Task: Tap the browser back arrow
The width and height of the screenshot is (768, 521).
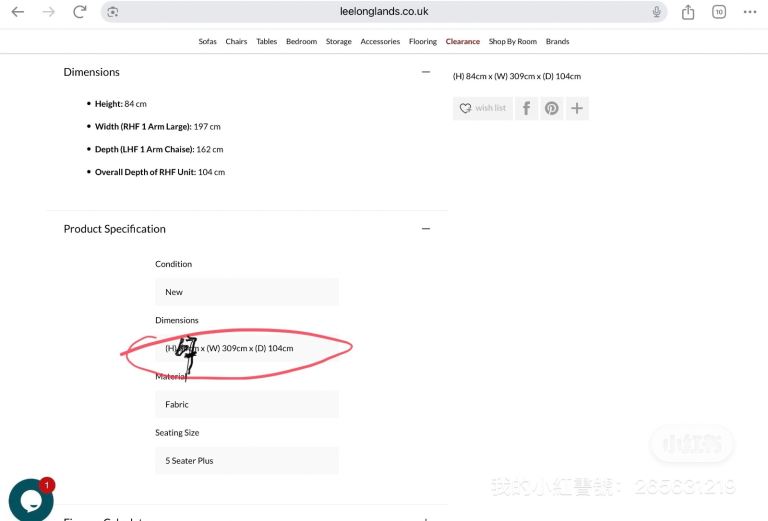Action: 17,12
